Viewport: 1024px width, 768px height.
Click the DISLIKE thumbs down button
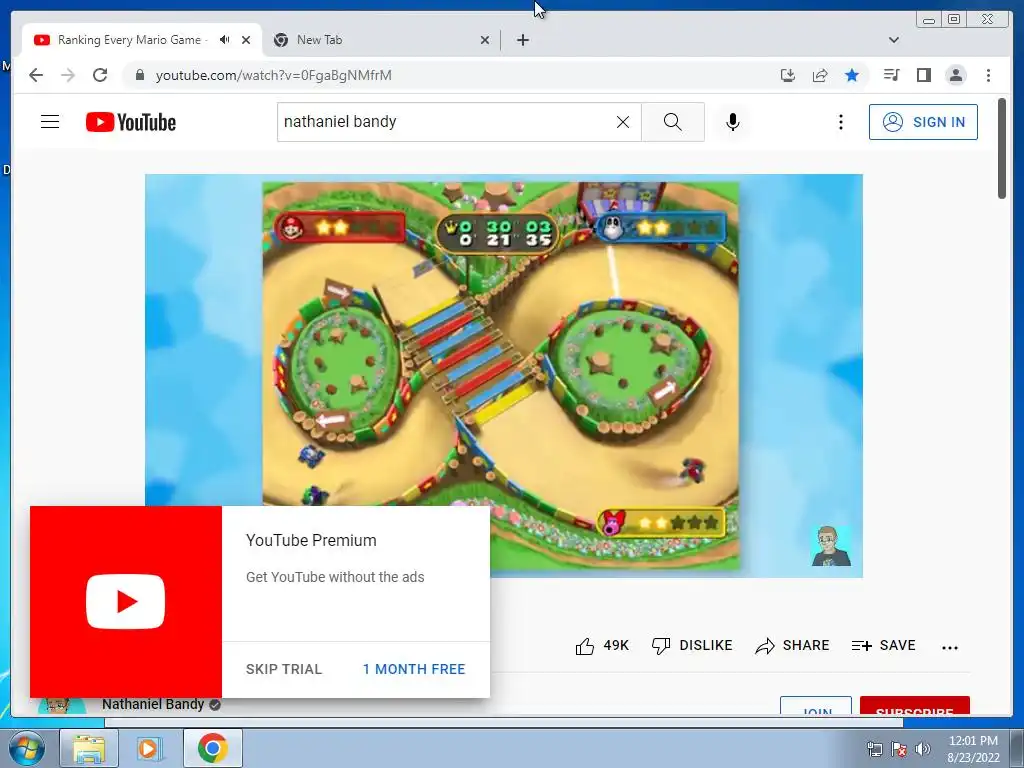point(692,646)
